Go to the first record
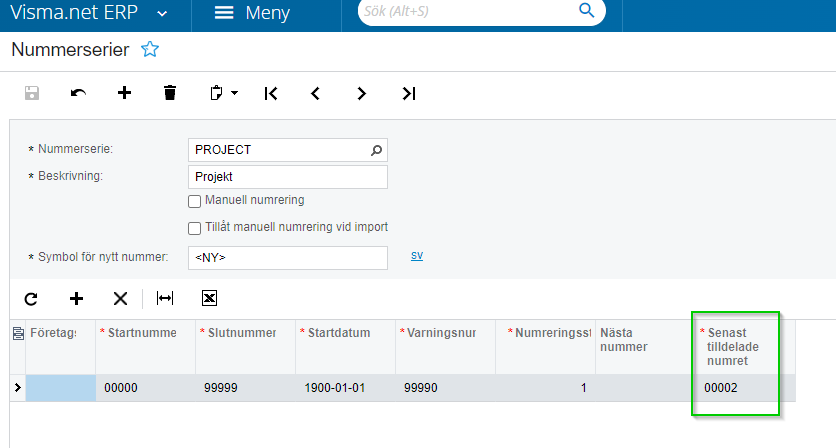Image resolution: width=836 pixels, height=448 pixels. point(271,93)
